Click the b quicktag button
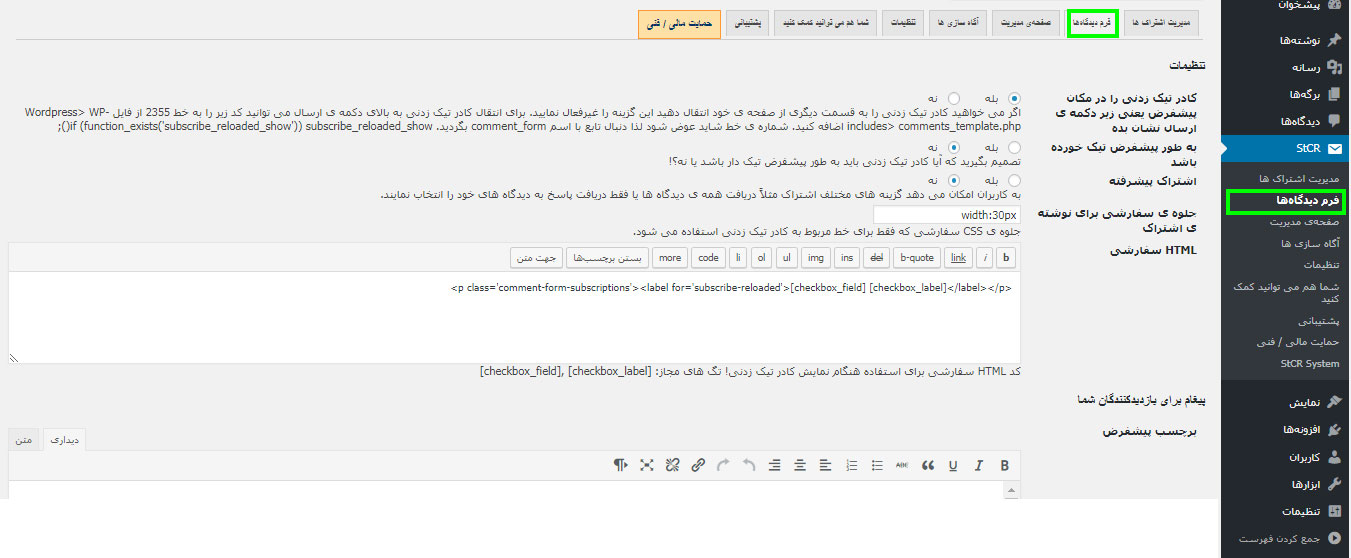This screenshot has width=1351, height=558. (x=1006, y=257)
